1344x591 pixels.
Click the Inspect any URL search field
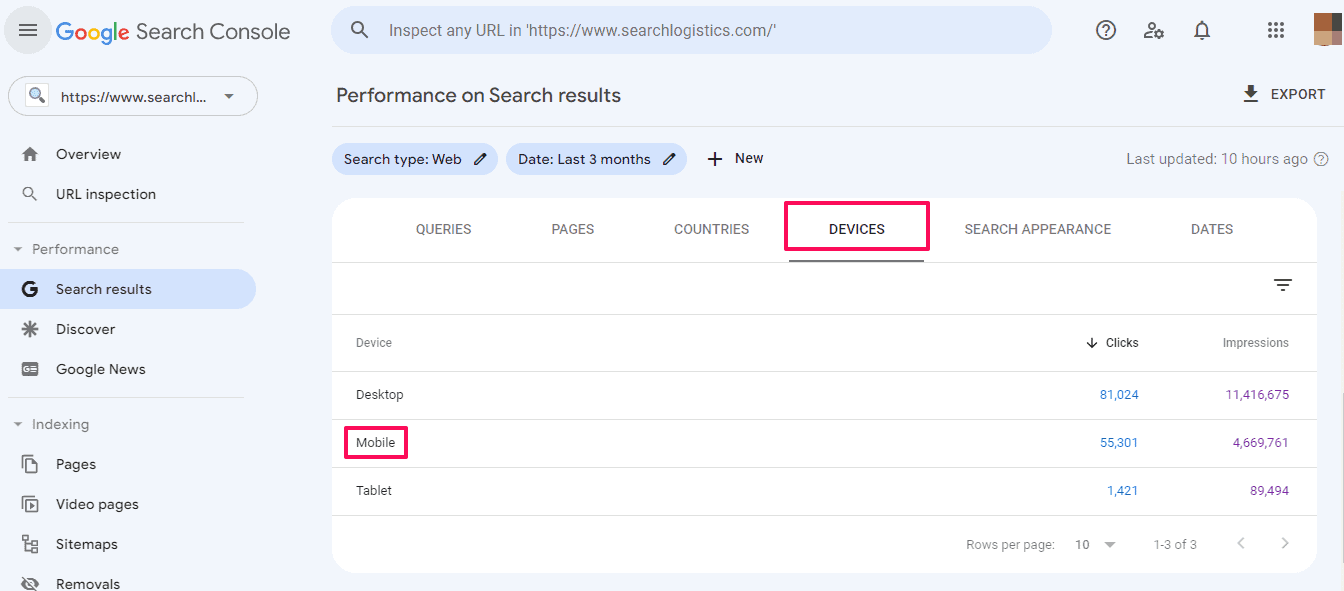coord(691,30)
